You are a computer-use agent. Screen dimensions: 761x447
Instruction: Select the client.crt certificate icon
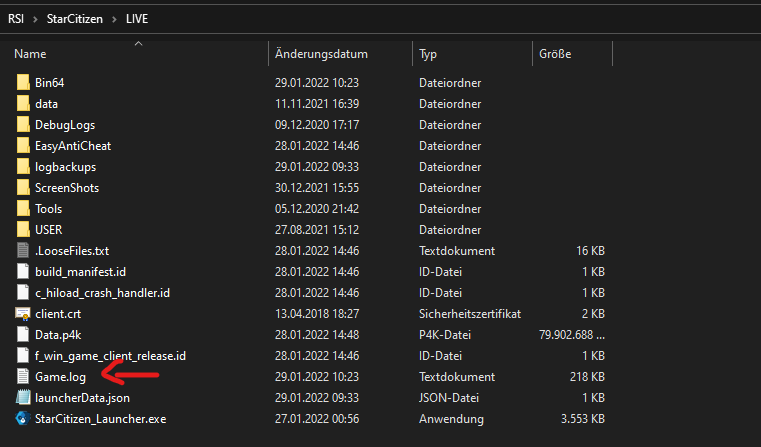[23, 314]
